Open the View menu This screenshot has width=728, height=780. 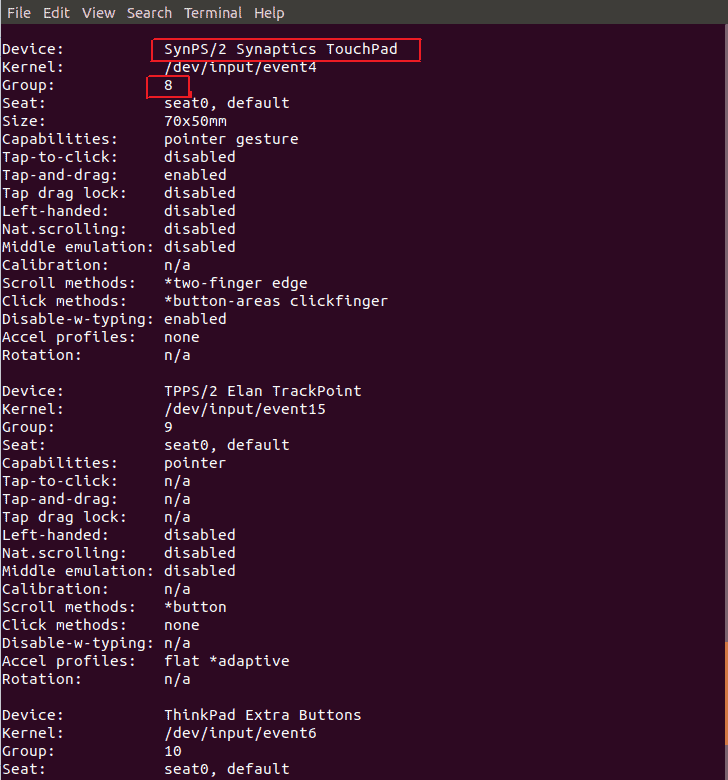click(x=99, y=12)
